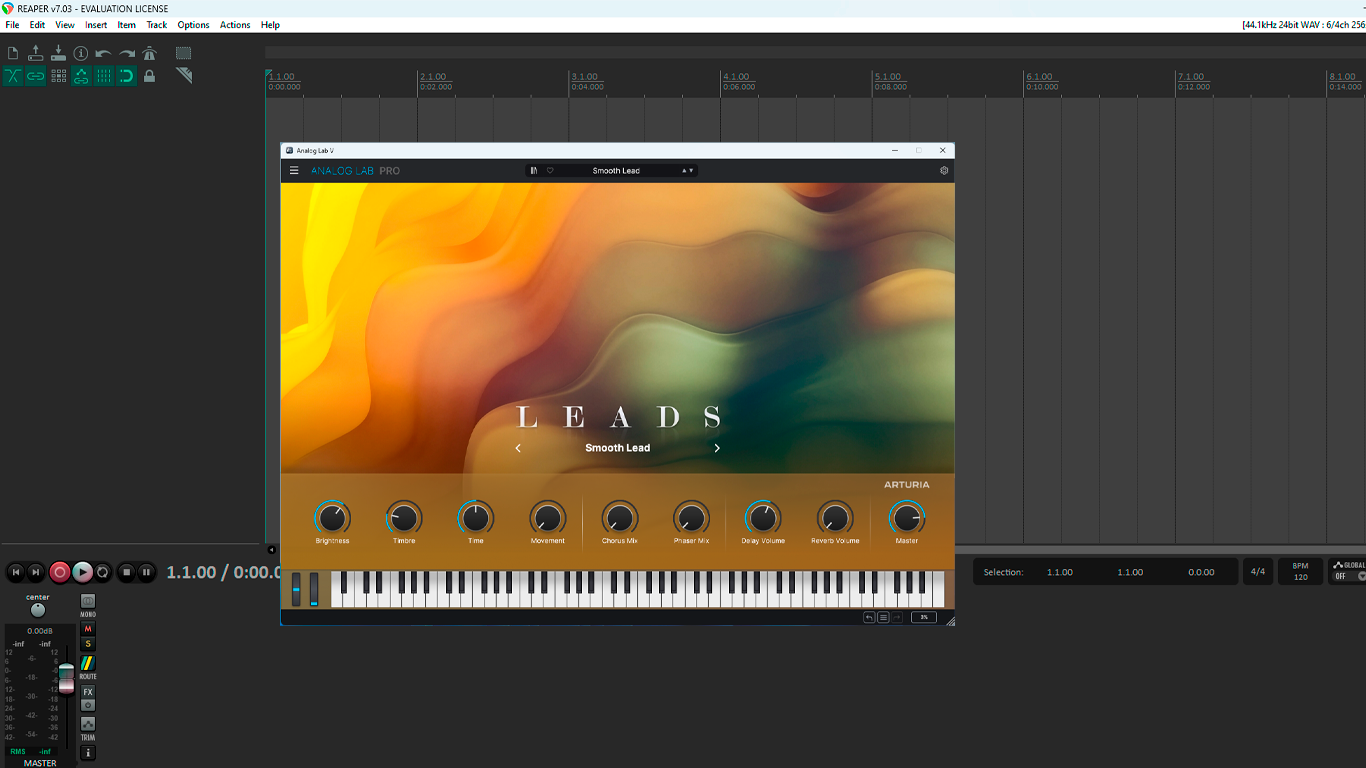1366x768 pixels.
Task: Open the Edit menu
Action: [x=37, y=25]
